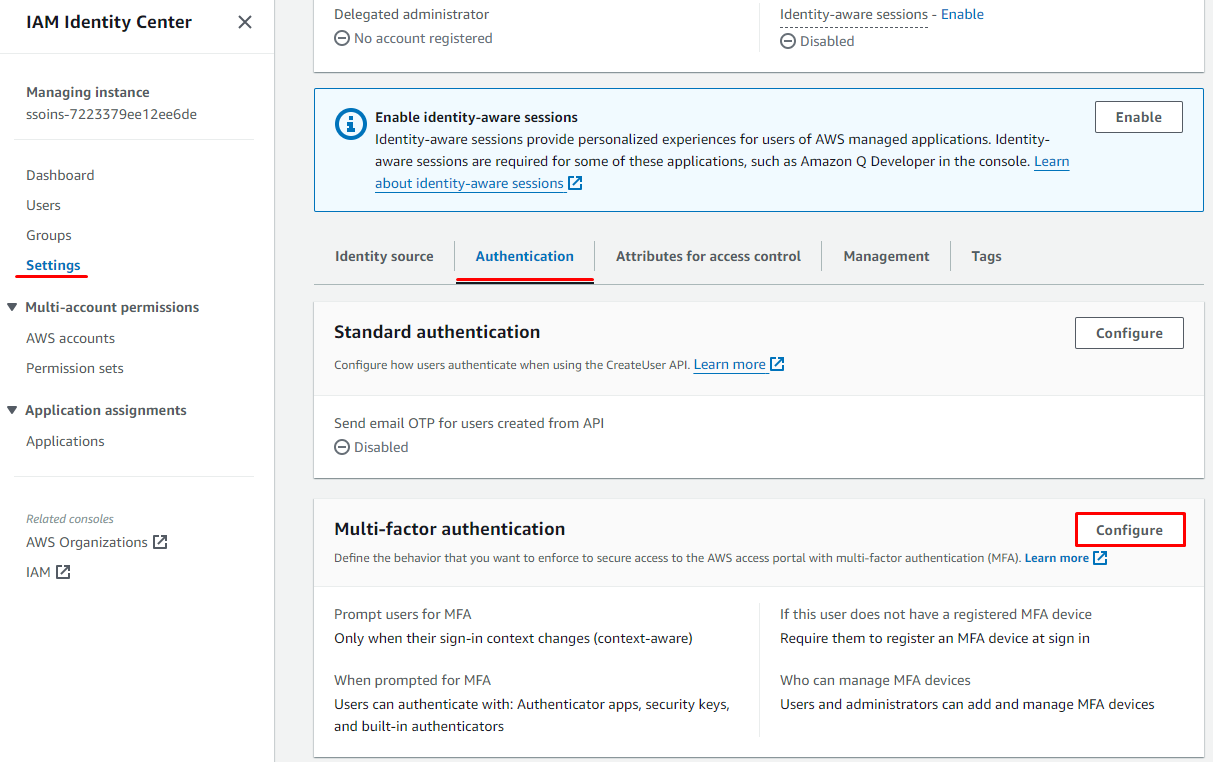Click external icon after MFA Learn more

click(1100, 558)
